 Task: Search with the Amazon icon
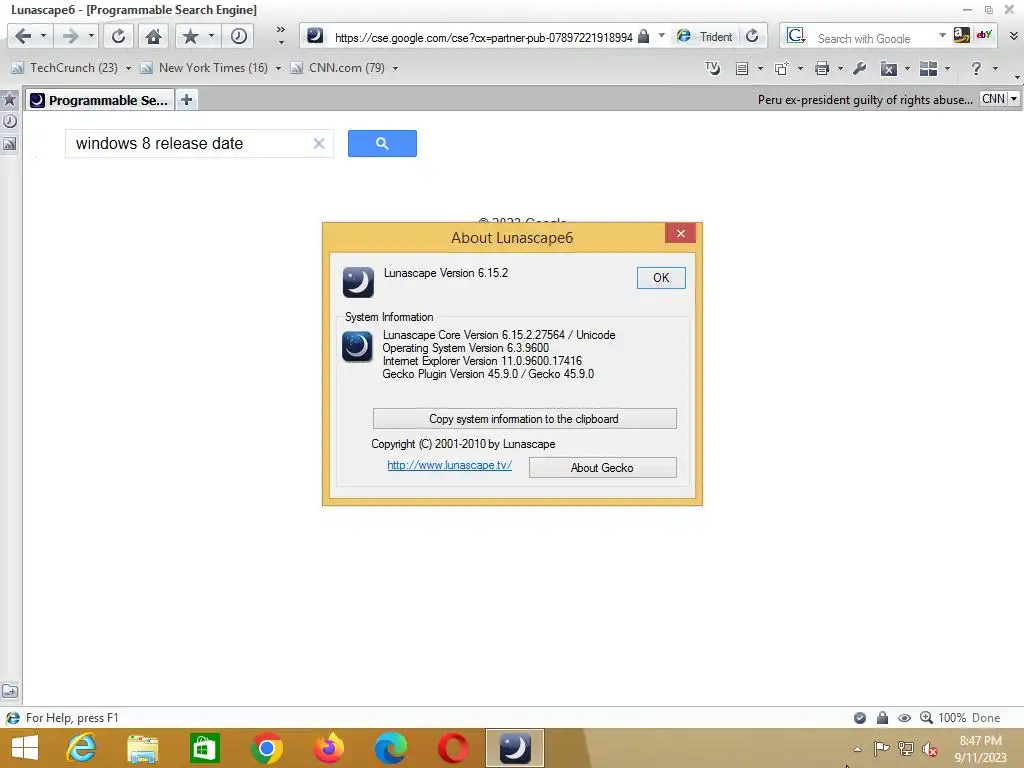tap(961, 35)
